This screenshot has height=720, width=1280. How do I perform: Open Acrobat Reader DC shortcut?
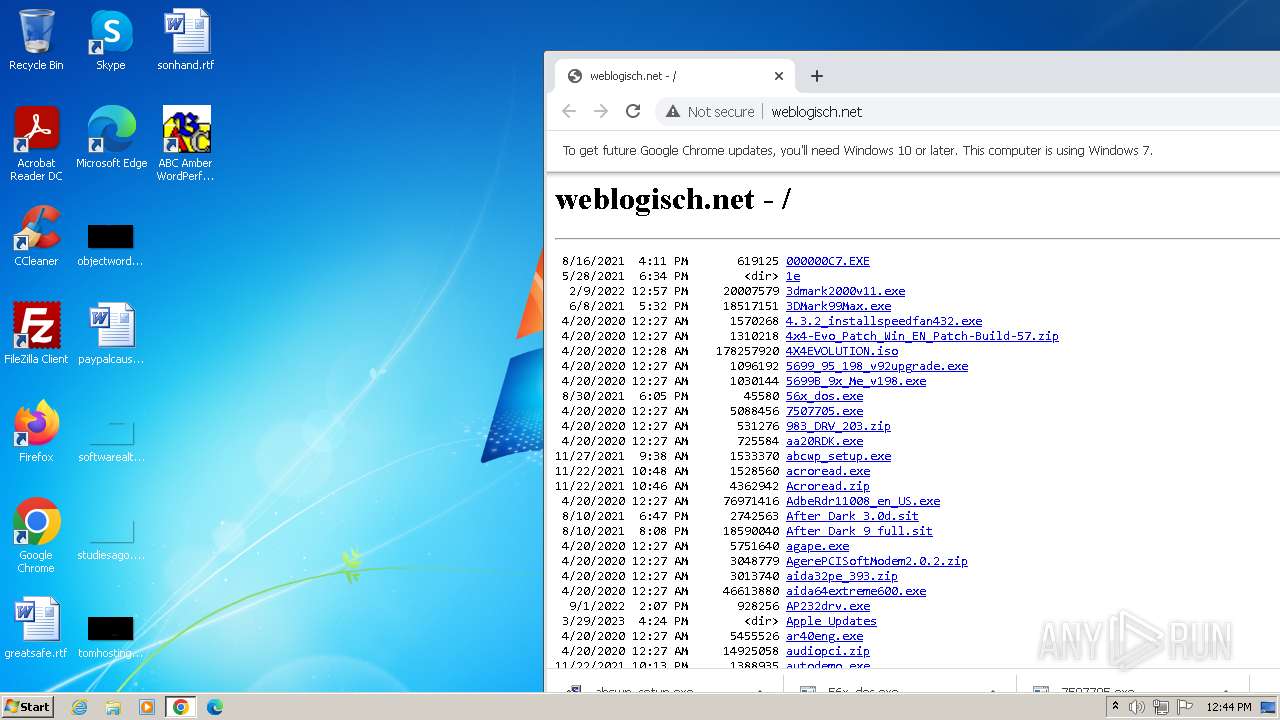(36, 143)
